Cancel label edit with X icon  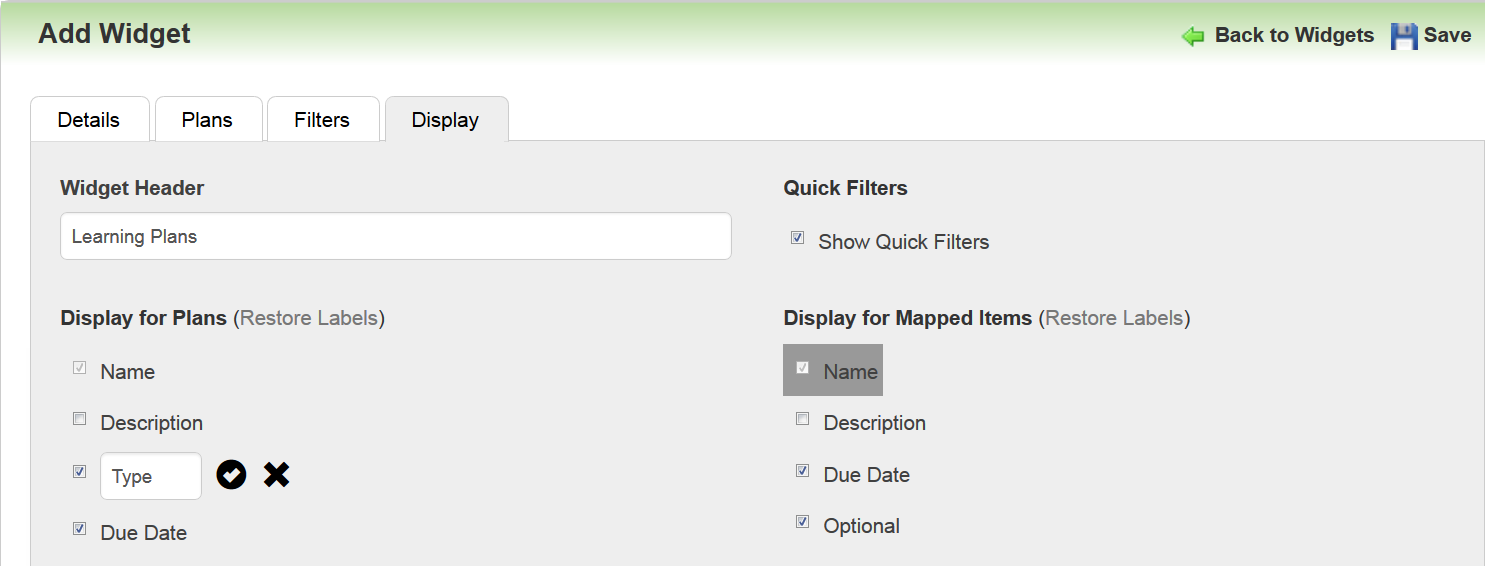click(277, 475)
